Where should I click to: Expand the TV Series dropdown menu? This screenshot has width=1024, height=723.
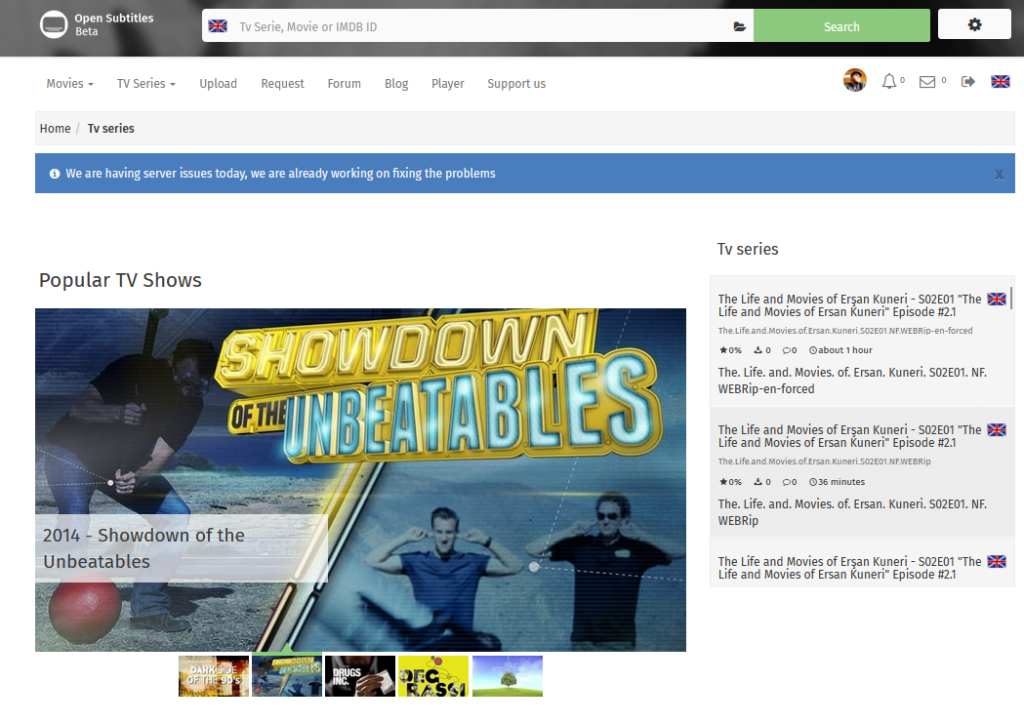point(146,84)
